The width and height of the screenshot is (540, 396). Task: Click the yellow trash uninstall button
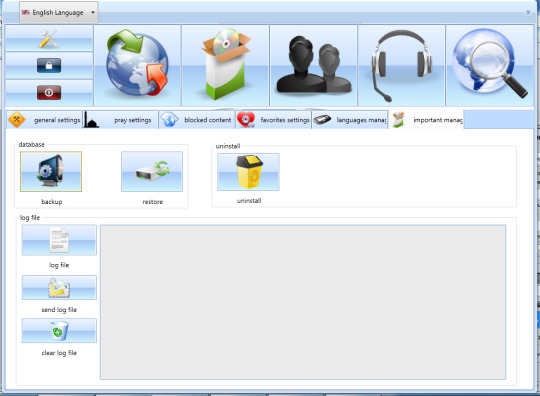[248, 172]
